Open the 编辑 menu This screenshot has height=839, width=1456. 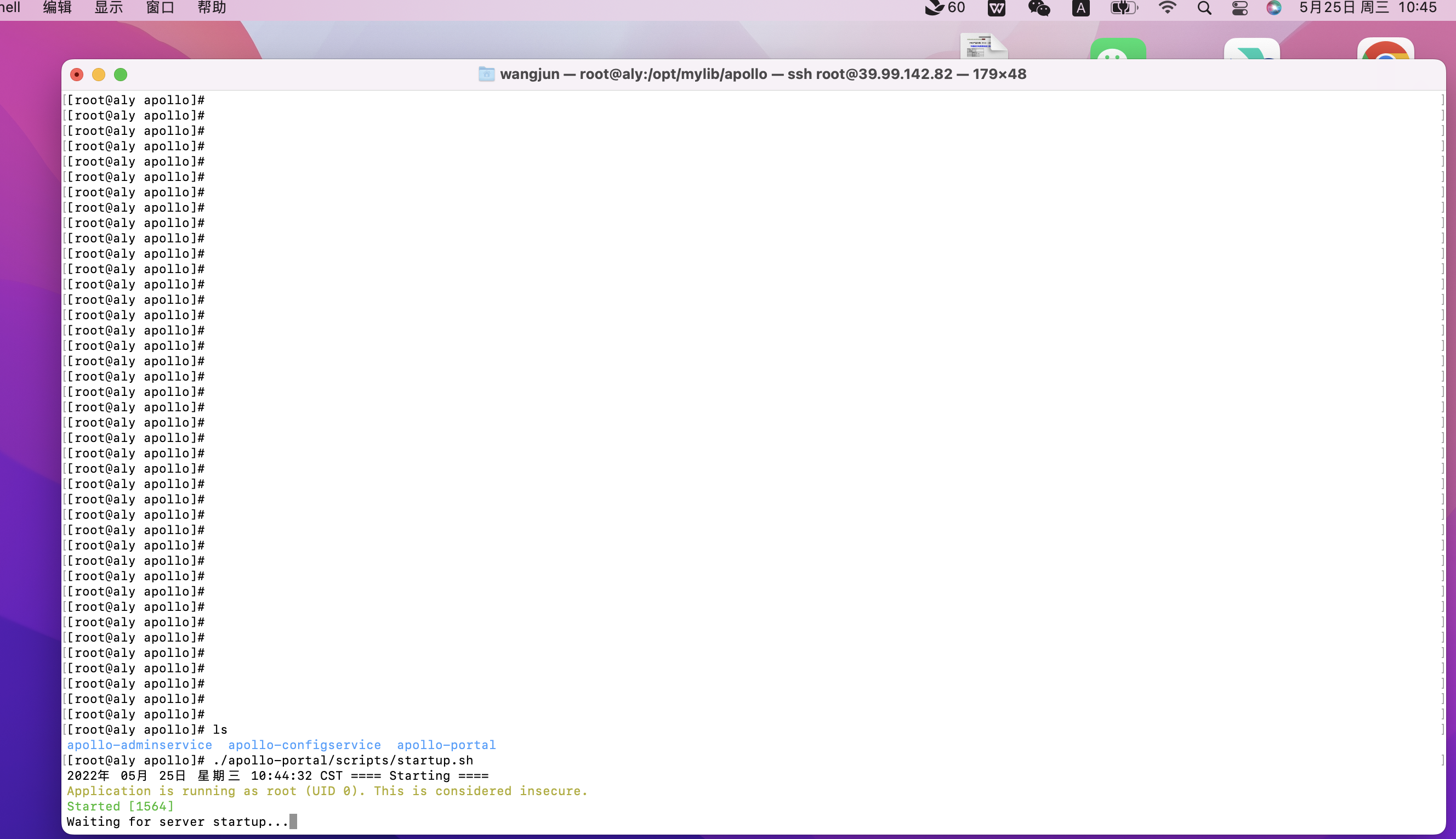click(x=57, y=8)
